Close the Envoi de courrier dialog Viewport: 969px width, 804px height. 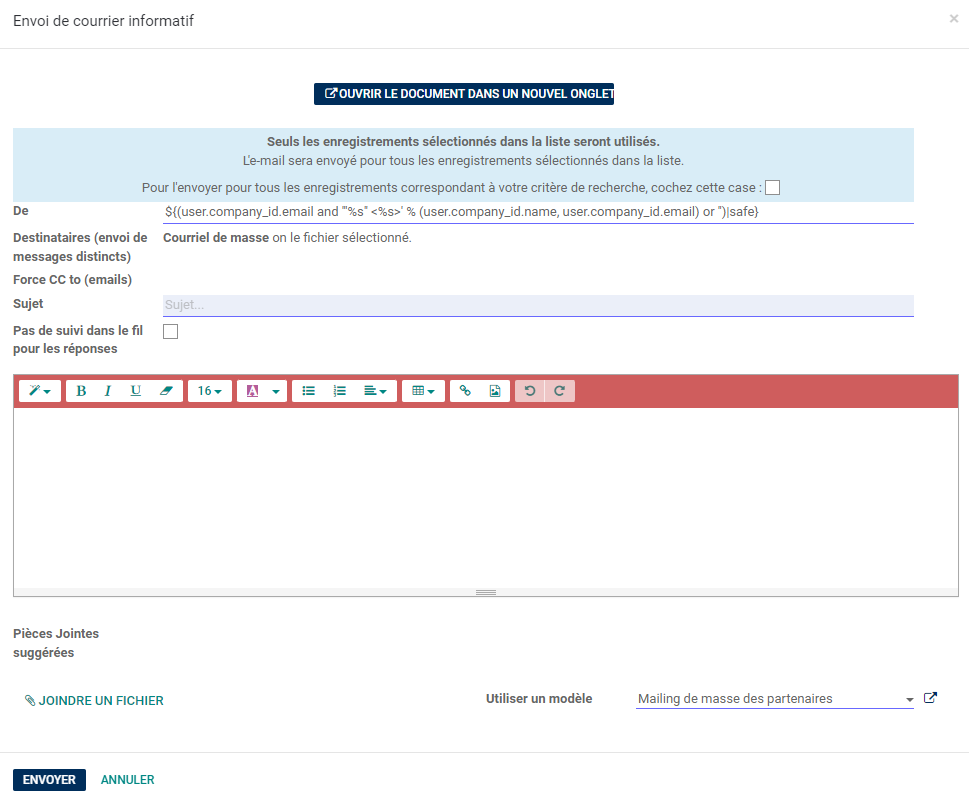point(954,19)
